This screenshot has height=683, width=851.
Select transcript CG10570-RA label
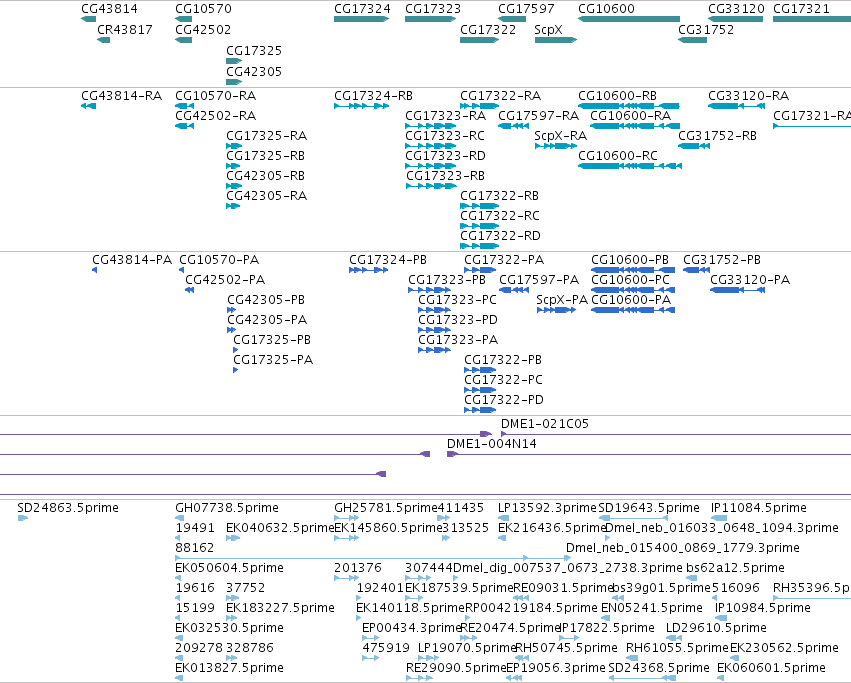215,96
